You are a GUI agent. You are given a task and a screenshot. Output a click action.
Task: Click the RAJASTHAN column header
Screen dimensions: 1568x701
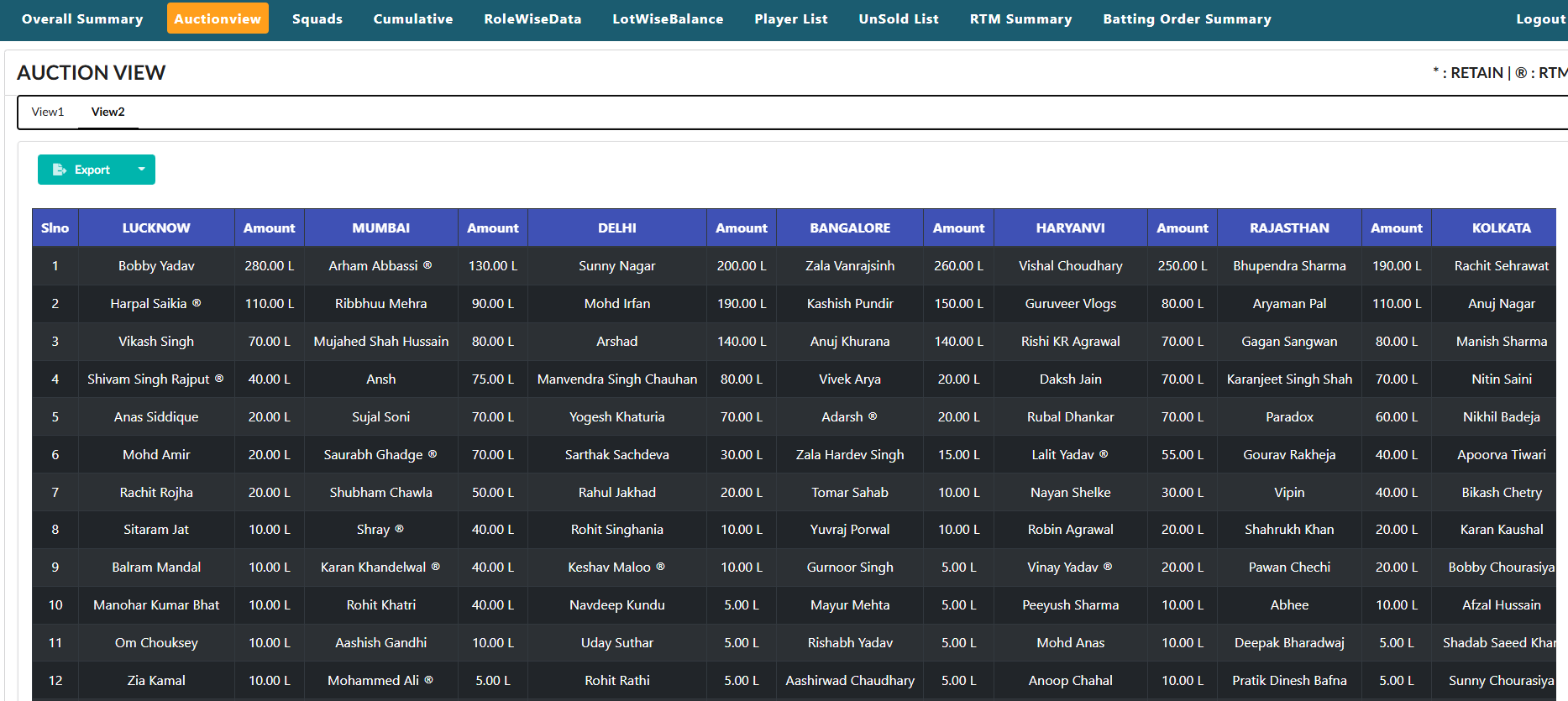(x=1289, y=228)
